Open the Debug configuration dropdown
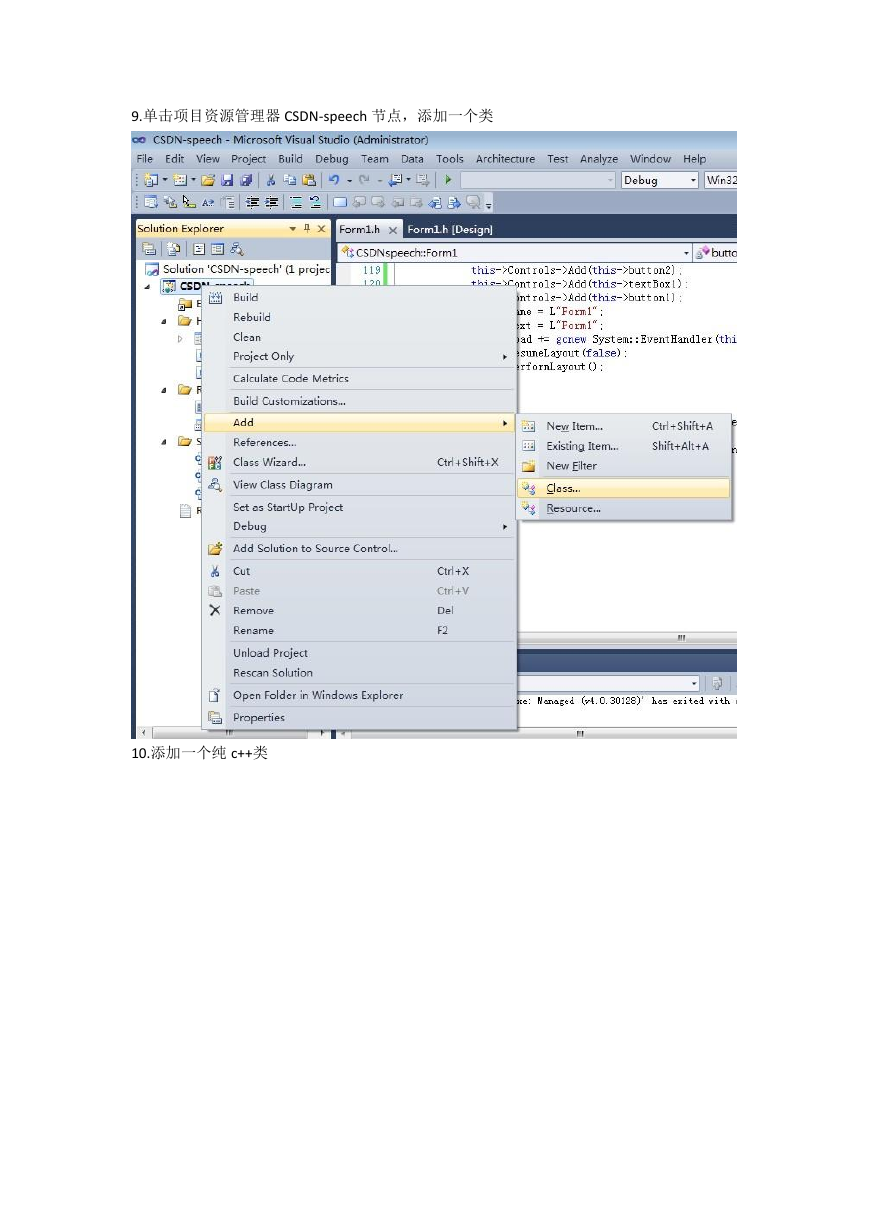This screenshot has width=869, height=1228. pyautogui.click(x=692, y=180)
